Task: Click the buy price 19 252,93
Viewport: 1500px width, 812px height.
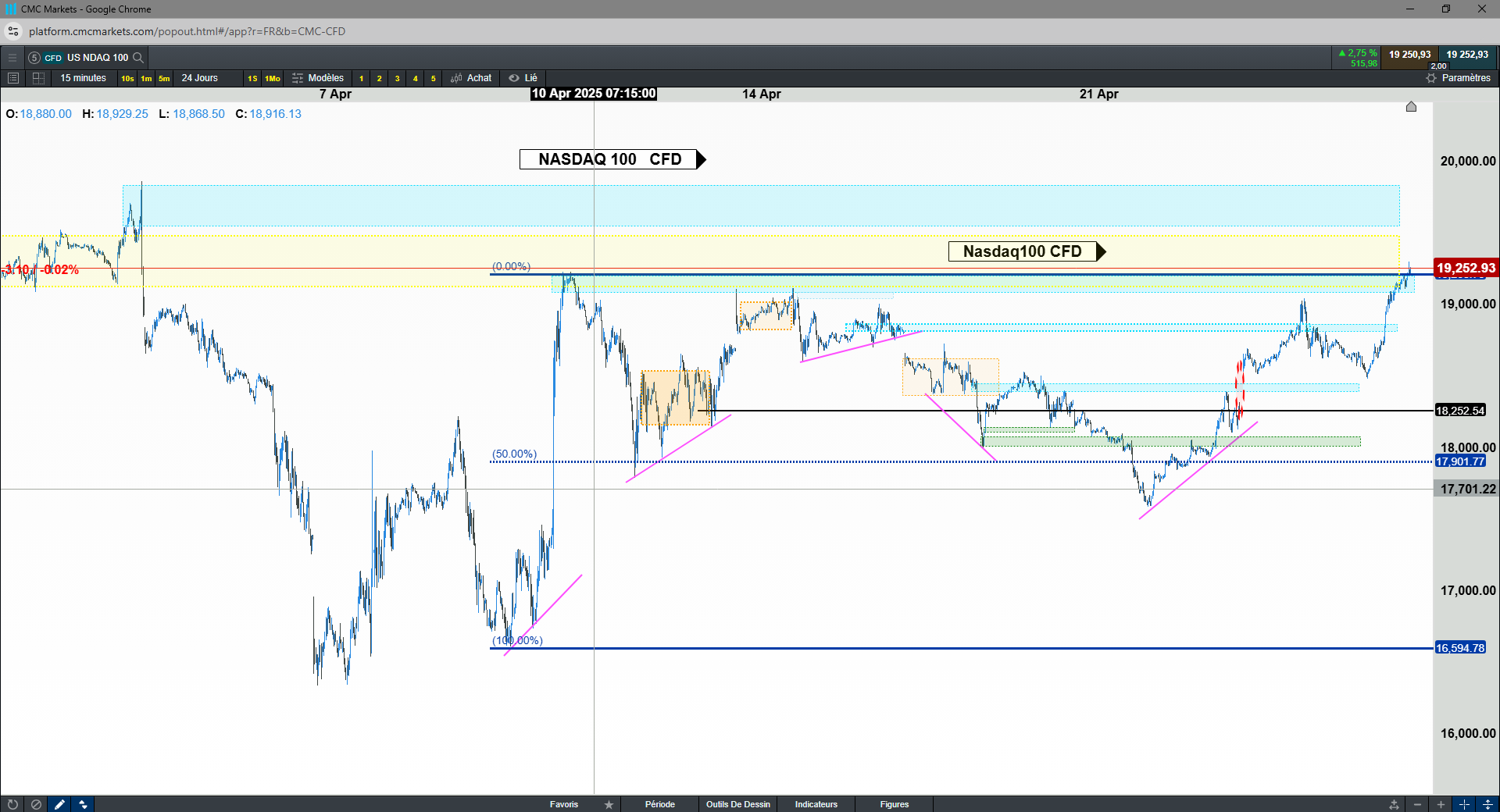Action: click(x=1467, y=55)
